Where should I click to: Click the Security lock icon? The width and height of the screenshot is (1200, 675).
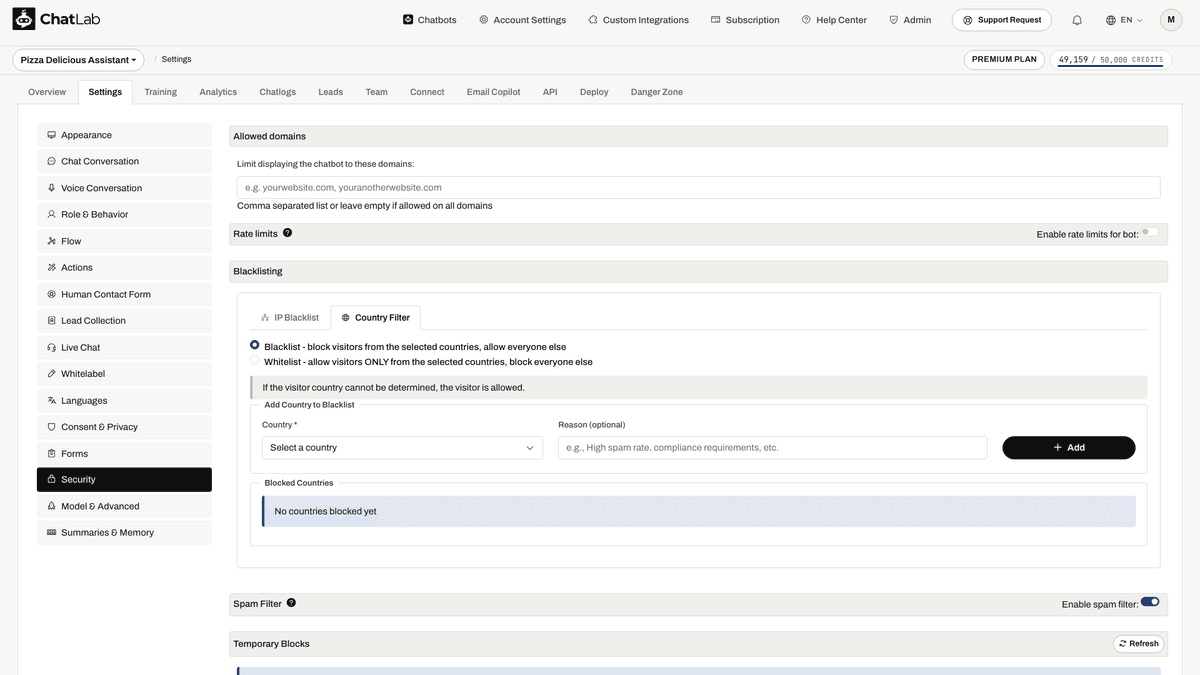(51, 479)
